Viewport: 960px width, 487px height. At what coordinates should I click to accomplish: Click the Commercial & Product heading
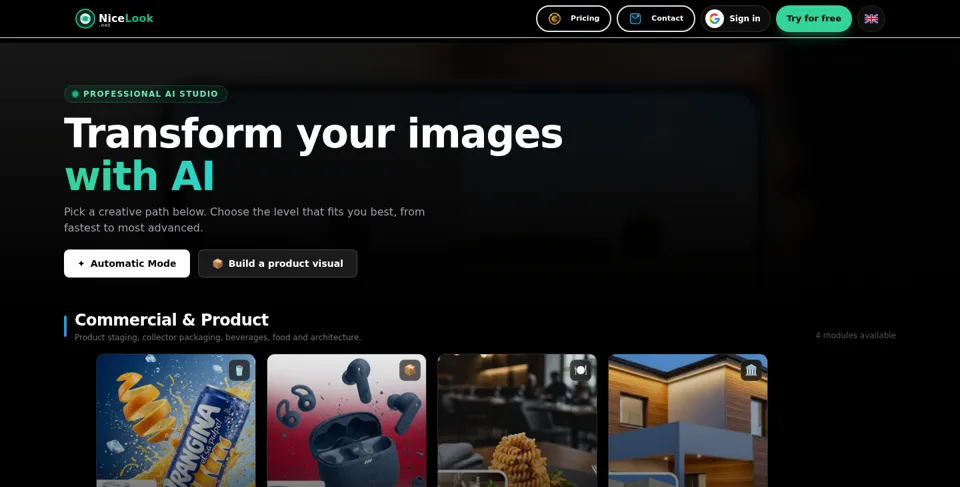point(171,320)
